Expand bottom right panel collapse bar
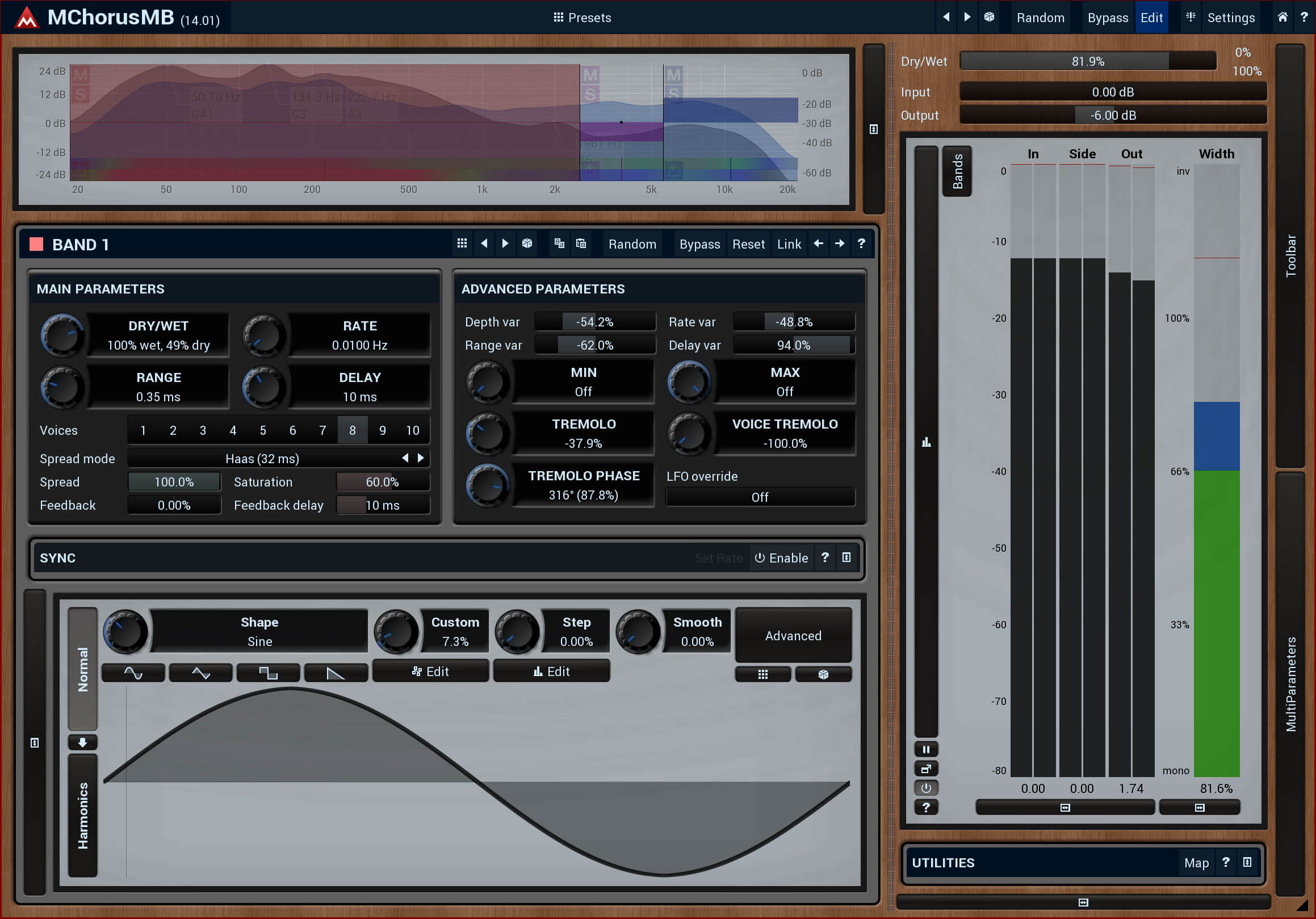The image size is (1316, 919). point(1083,903)
